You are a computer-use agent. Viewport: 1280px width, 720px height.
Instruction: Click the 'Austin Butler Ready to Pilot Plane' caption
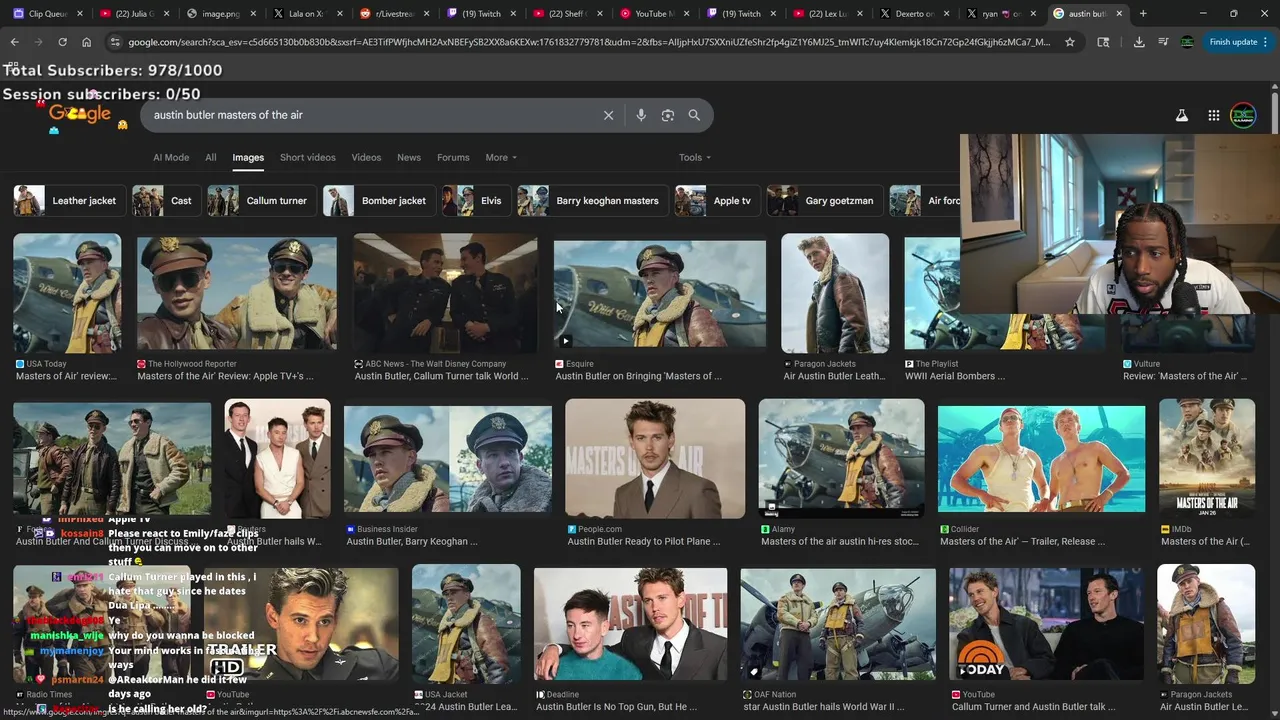(644, 542)
